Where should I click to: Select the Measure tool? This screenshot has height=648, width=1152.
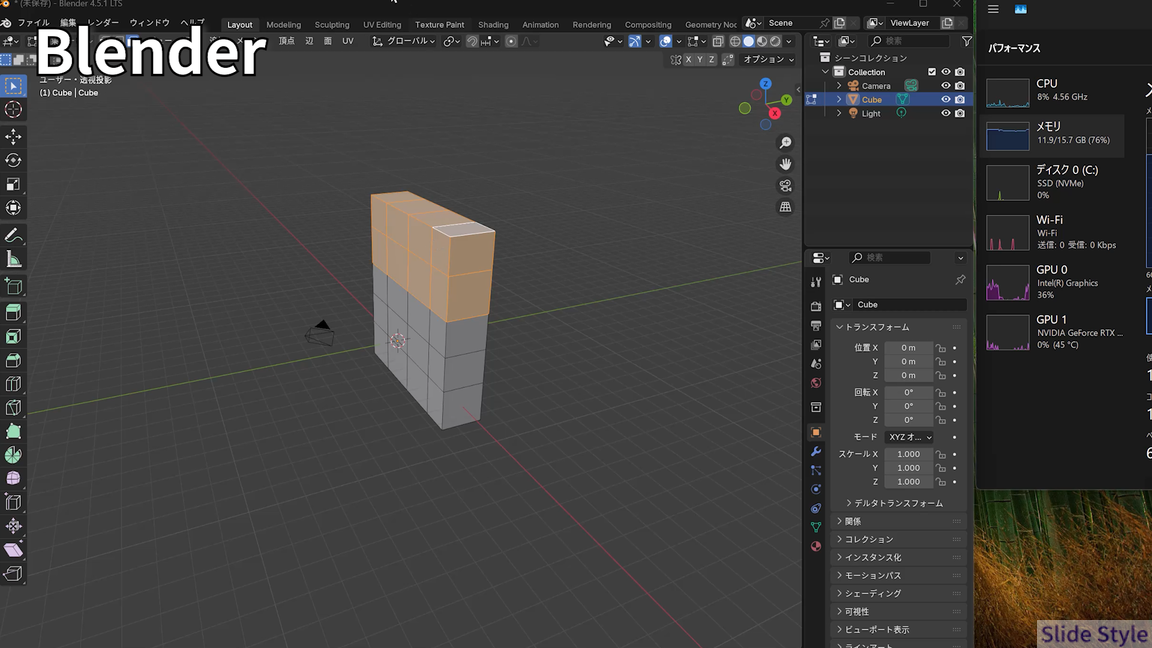(x=13, y=260)
